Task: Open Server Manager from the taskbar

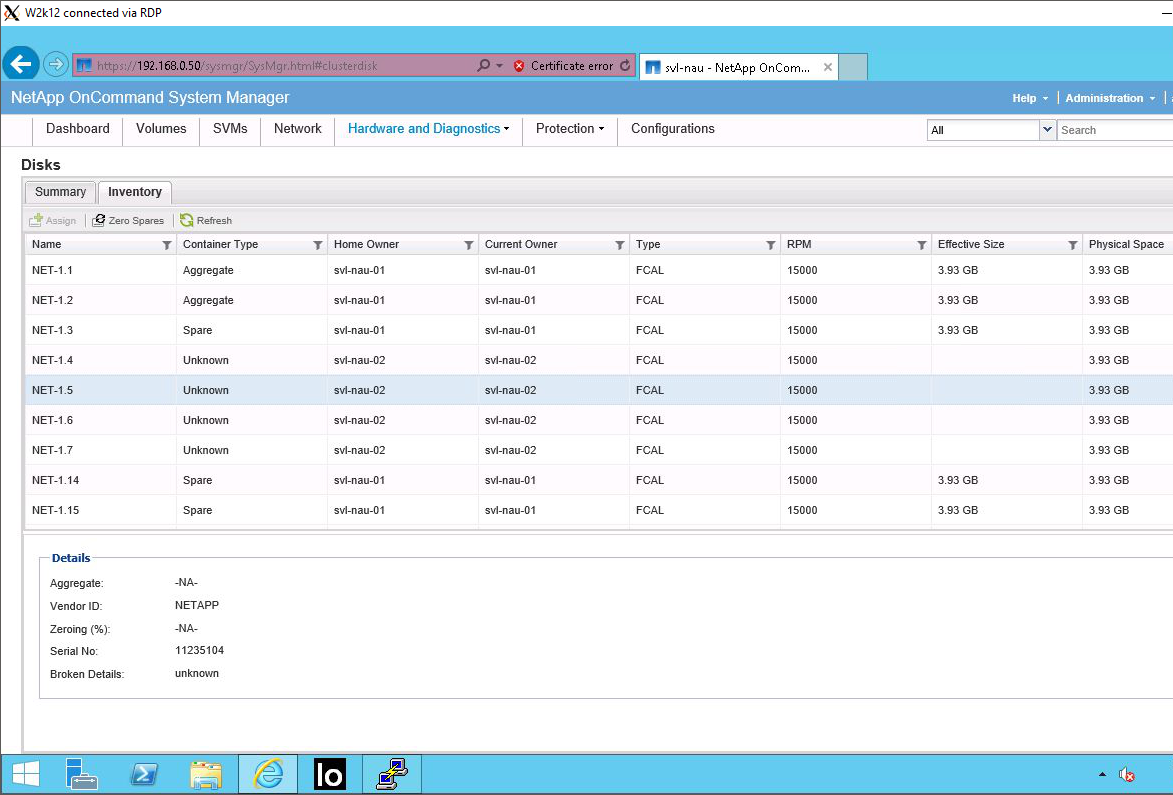Action: 83,774
